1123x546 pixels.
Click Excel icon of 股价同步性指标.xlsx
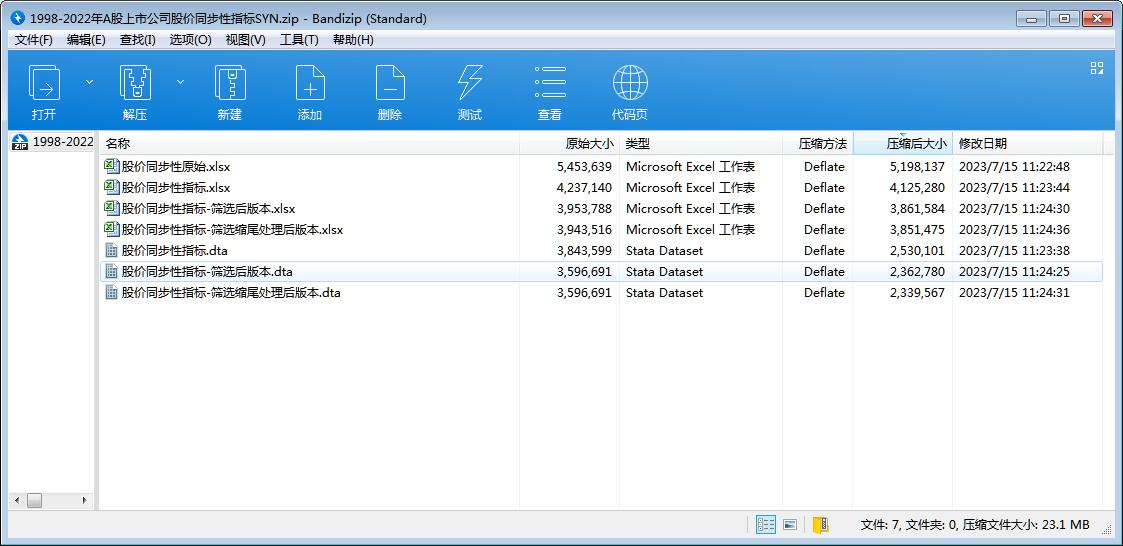(x=111, y=187)
